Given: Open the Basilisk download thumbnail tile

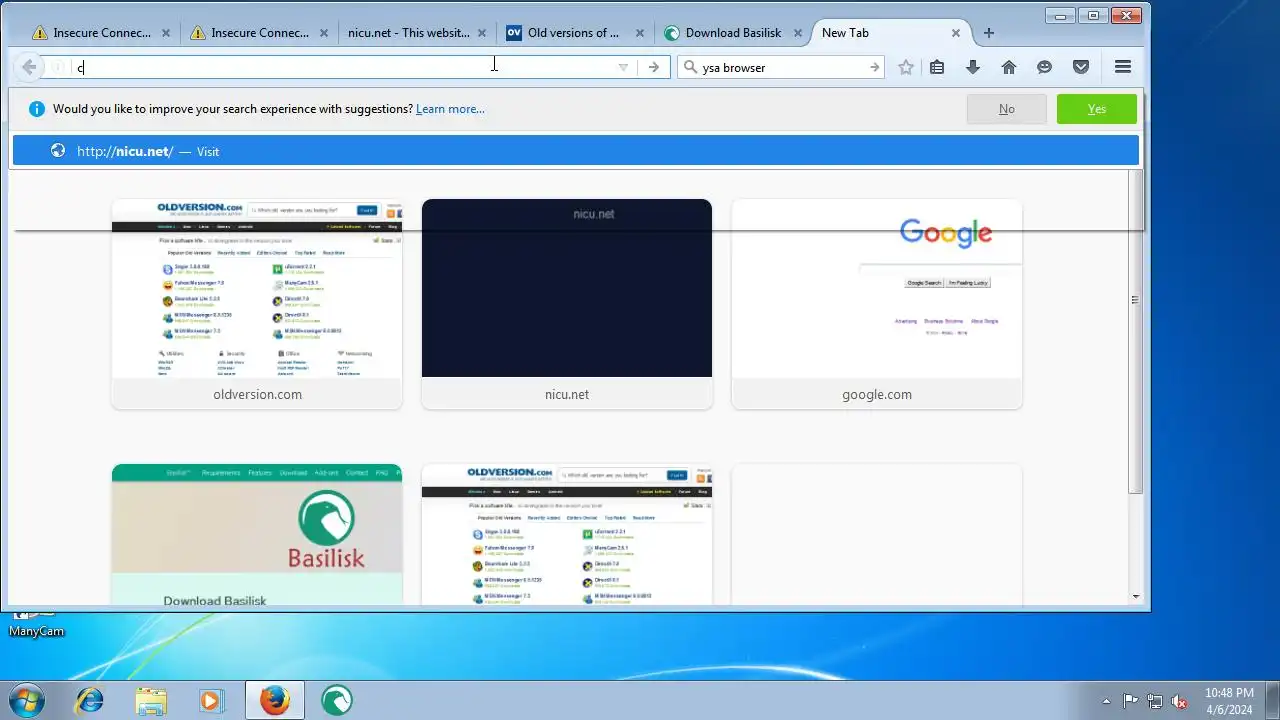Looking at the screenshot, I should click(257, 534).
